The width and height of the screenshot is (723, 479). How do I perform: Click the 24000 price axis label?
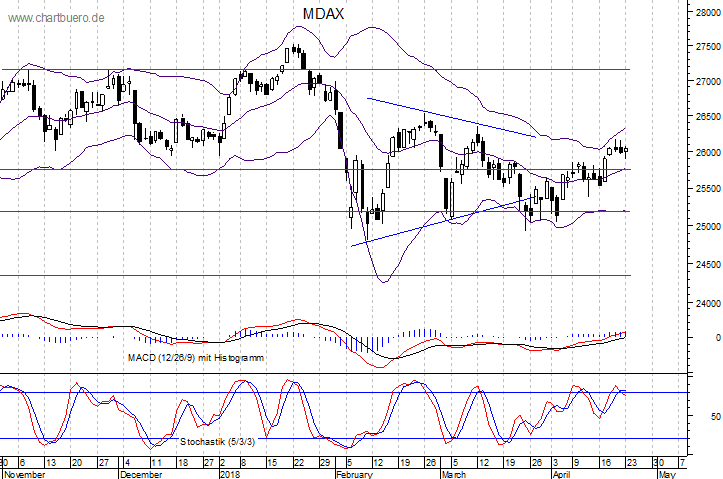(x=708, y=303)
